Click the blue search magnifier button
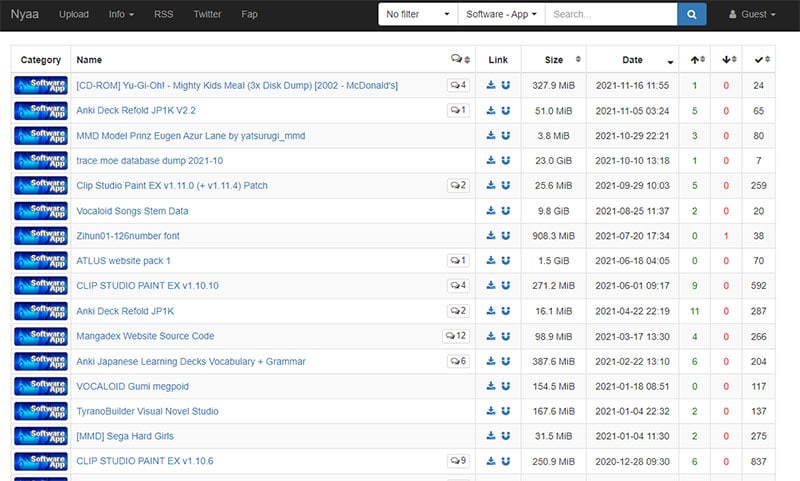Viewport: 800px width, 481px height. pyautogui.click(x=691, y=15)
